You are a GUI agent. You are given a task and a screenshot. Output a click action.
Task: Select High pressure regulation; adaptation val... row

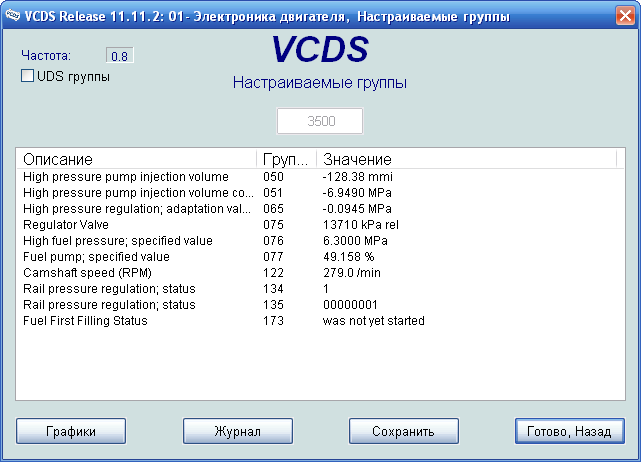click(x=320, y=209)
